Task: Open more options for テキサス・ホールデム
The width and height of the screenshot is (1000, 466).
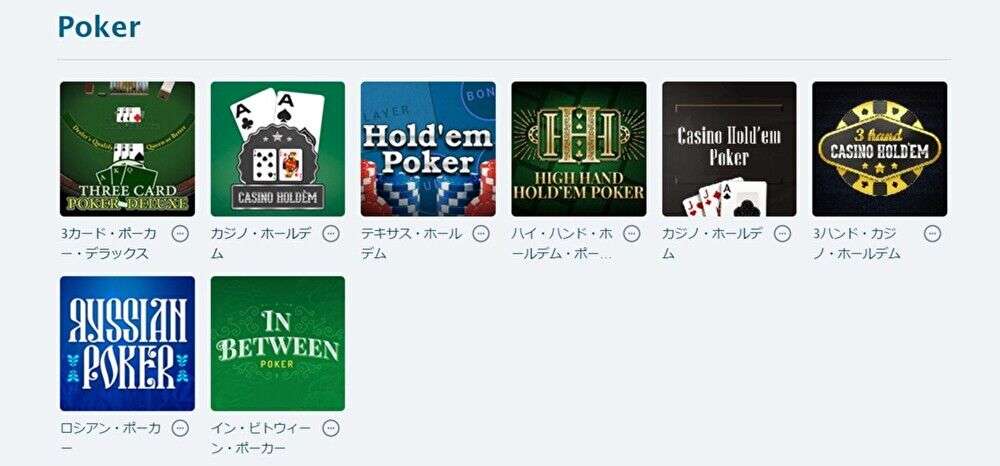Action: click(481, 234)
